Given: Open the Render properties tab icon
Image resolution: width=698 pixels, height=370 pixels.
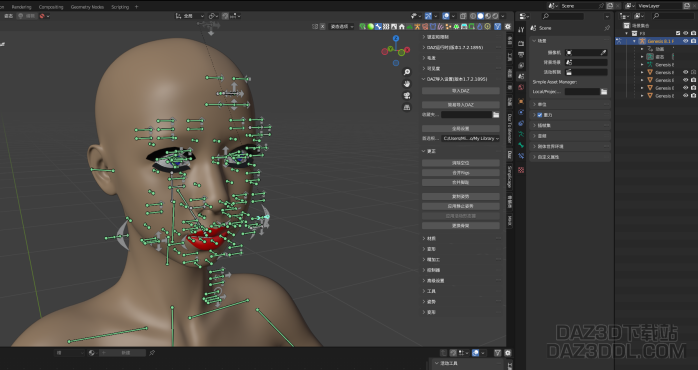Looking at the screenshot, I should [521, 43].
